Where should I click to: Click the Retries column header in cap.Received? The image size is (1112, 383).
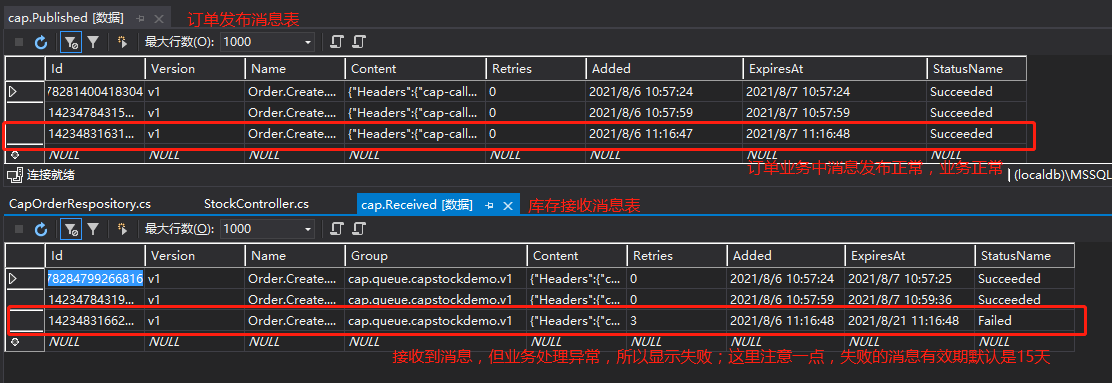(x=677, y=256)
